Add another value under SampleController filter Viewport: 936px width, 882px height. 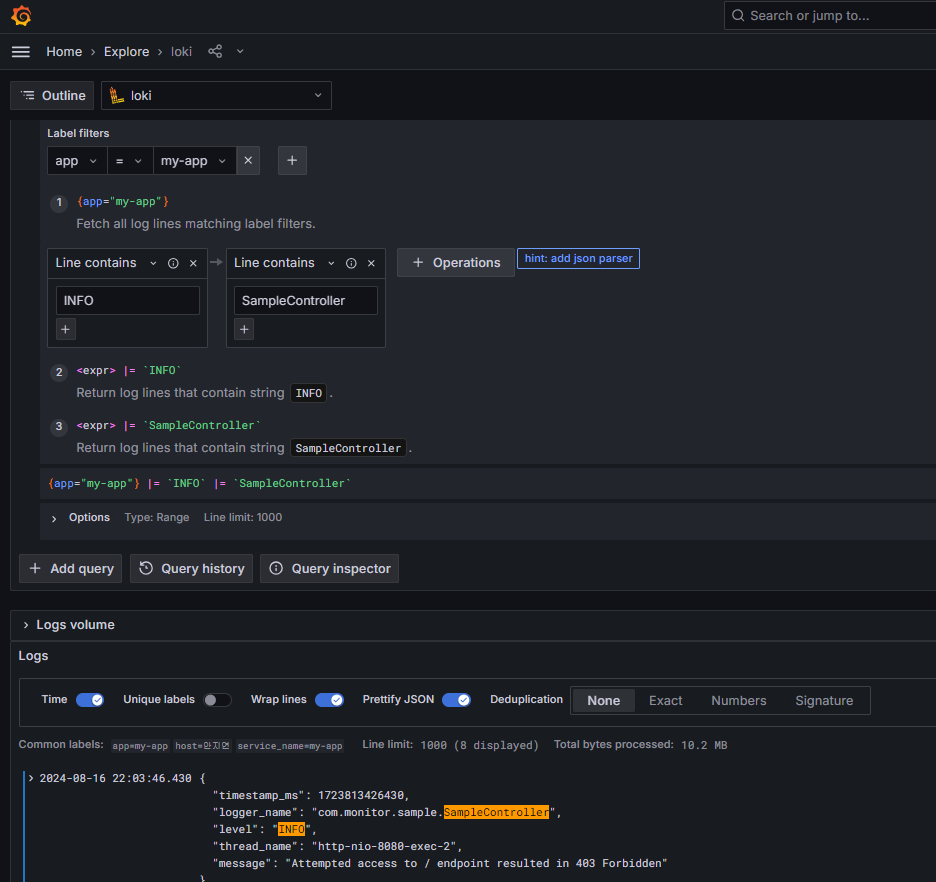(x=244, y=329)
